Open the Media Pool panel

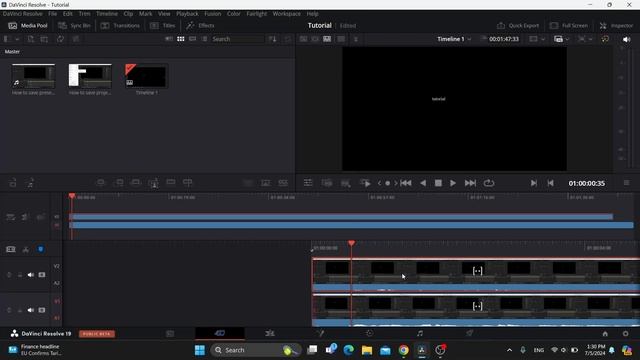[x=28, y=25]
